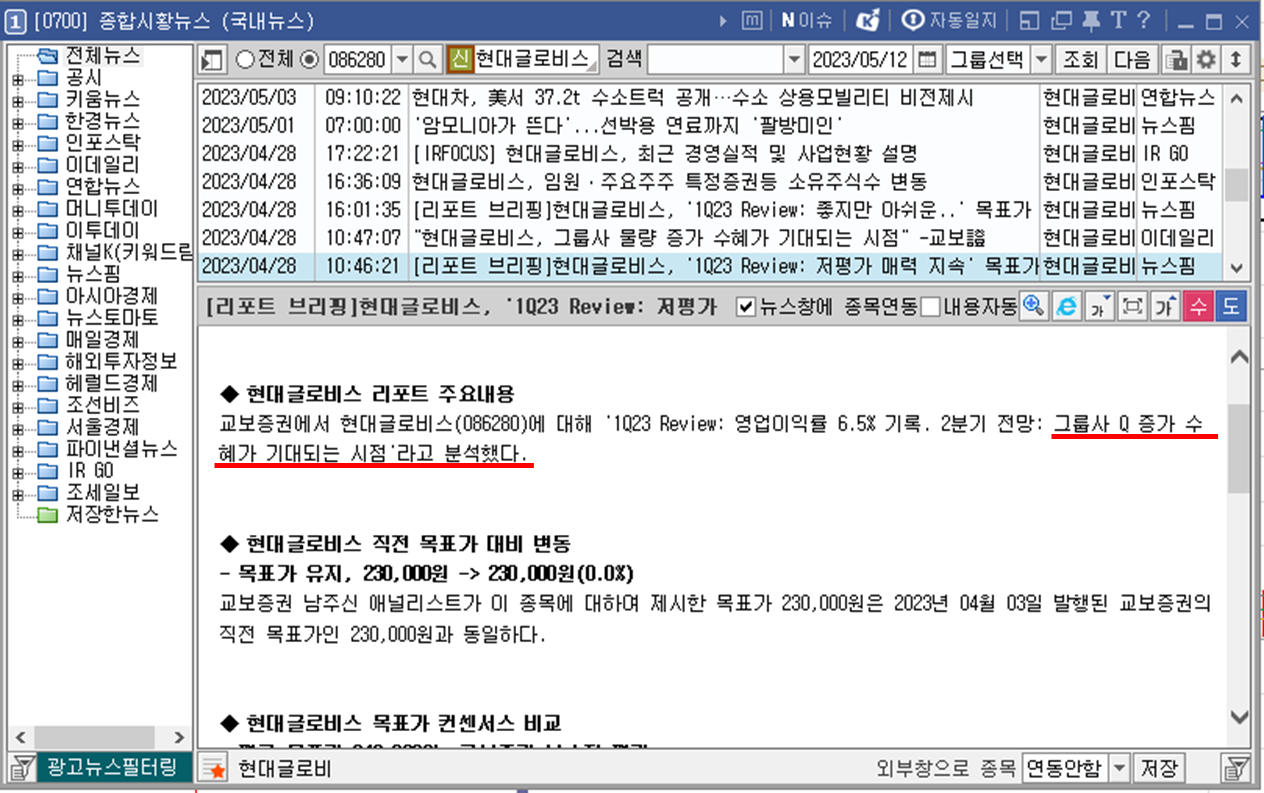Screen dimensions: 1264x793
Task: Toggle the left panel icon in toolbar
Action: coord(212,60)
